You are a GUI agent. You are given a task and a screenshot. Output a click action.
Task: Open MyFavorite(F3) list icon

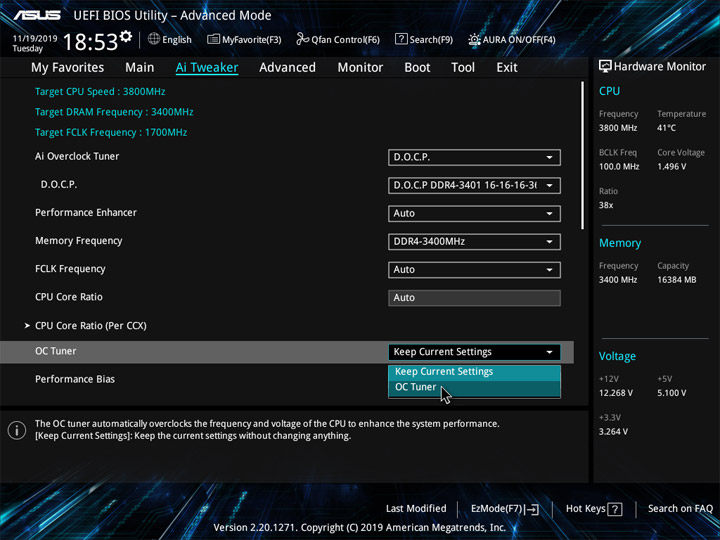pyautogui.click(x=213, y=39)
